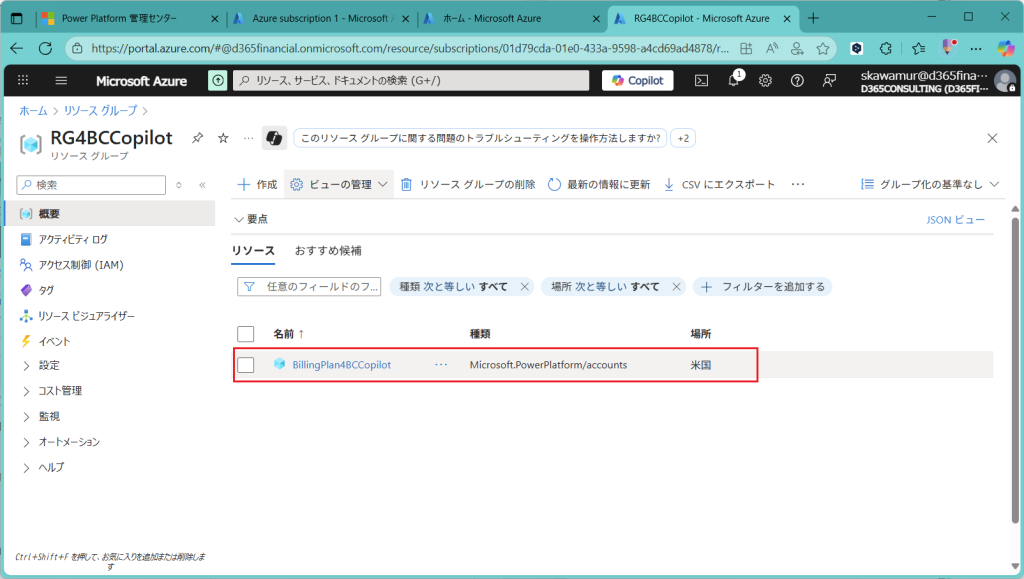Show the +2 additional Copilot suggestions
This screenshot has height=579, width=1024.
(x=683, y=138)
